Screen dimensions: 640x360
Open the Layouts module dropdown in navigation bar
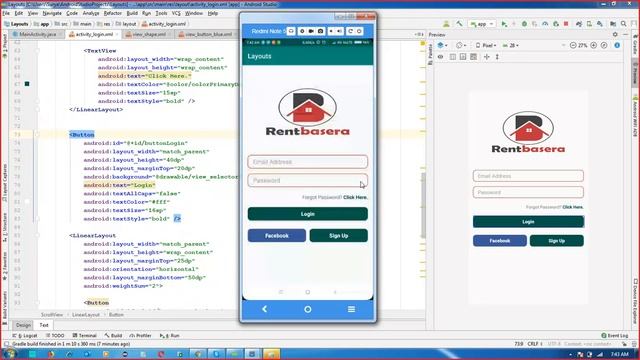[x=16, y=24]
